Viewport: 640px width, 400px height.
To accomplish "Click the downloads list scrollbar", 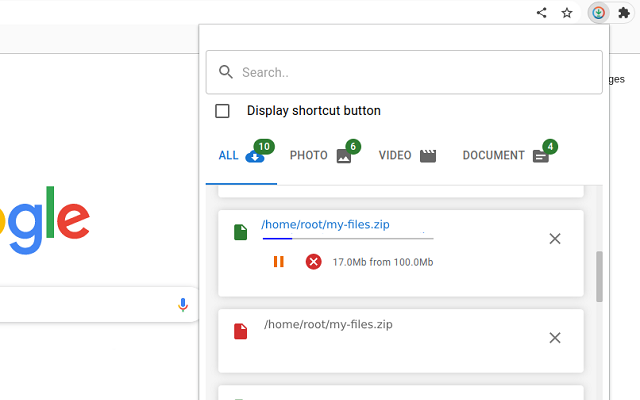I will 599,276.
